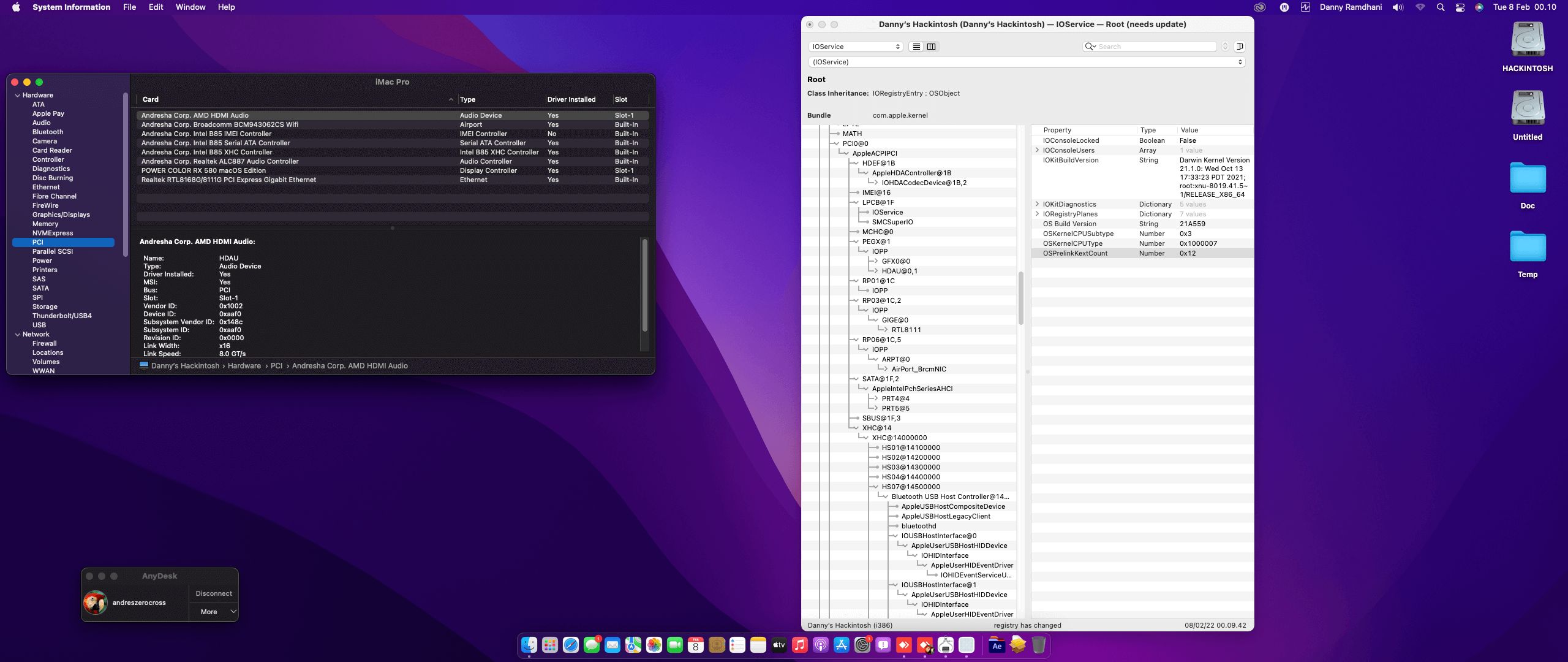Open the Mail app in the Dock
Image resolution: width=1568 pixels, height=662 pixels.
point(612,645)
